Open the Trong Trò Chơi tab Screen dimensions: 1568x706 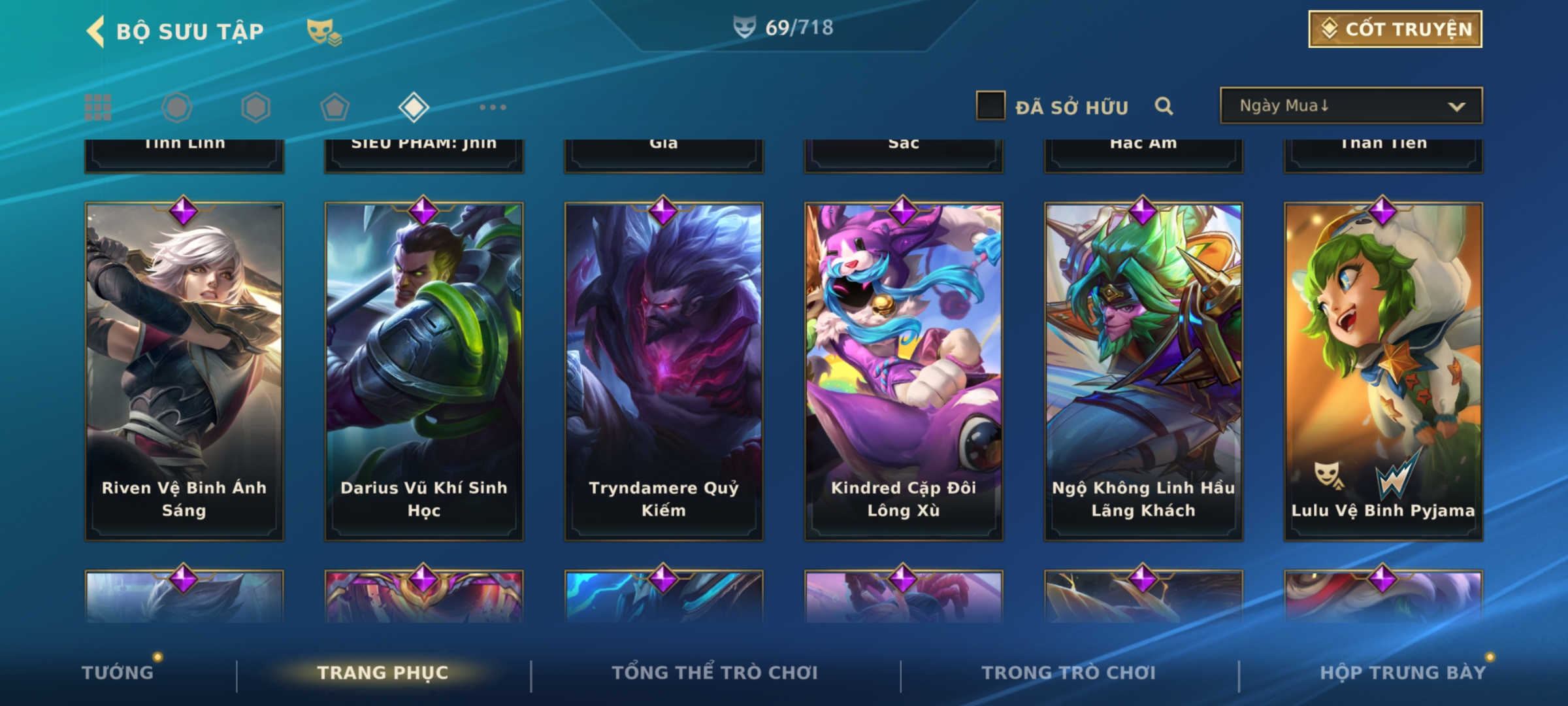point(1069,673)
